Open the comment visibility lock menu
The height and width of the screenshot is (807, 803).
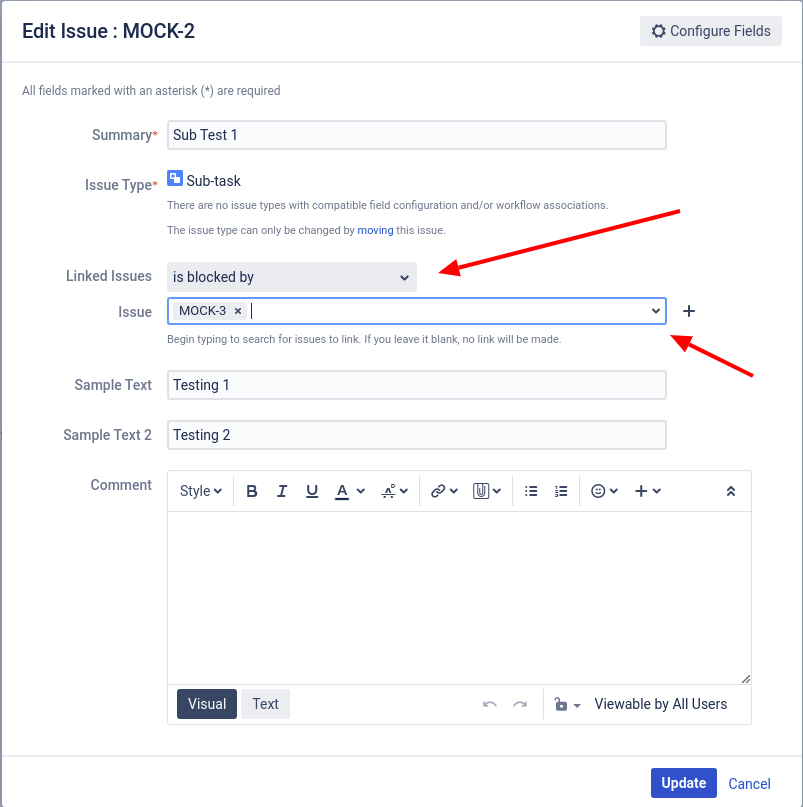click(x=566, y=704)
